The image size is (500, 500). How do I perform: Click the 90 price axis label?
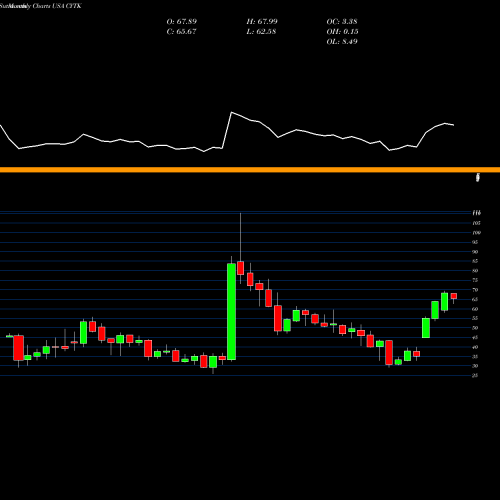click(x=475, y=252)
